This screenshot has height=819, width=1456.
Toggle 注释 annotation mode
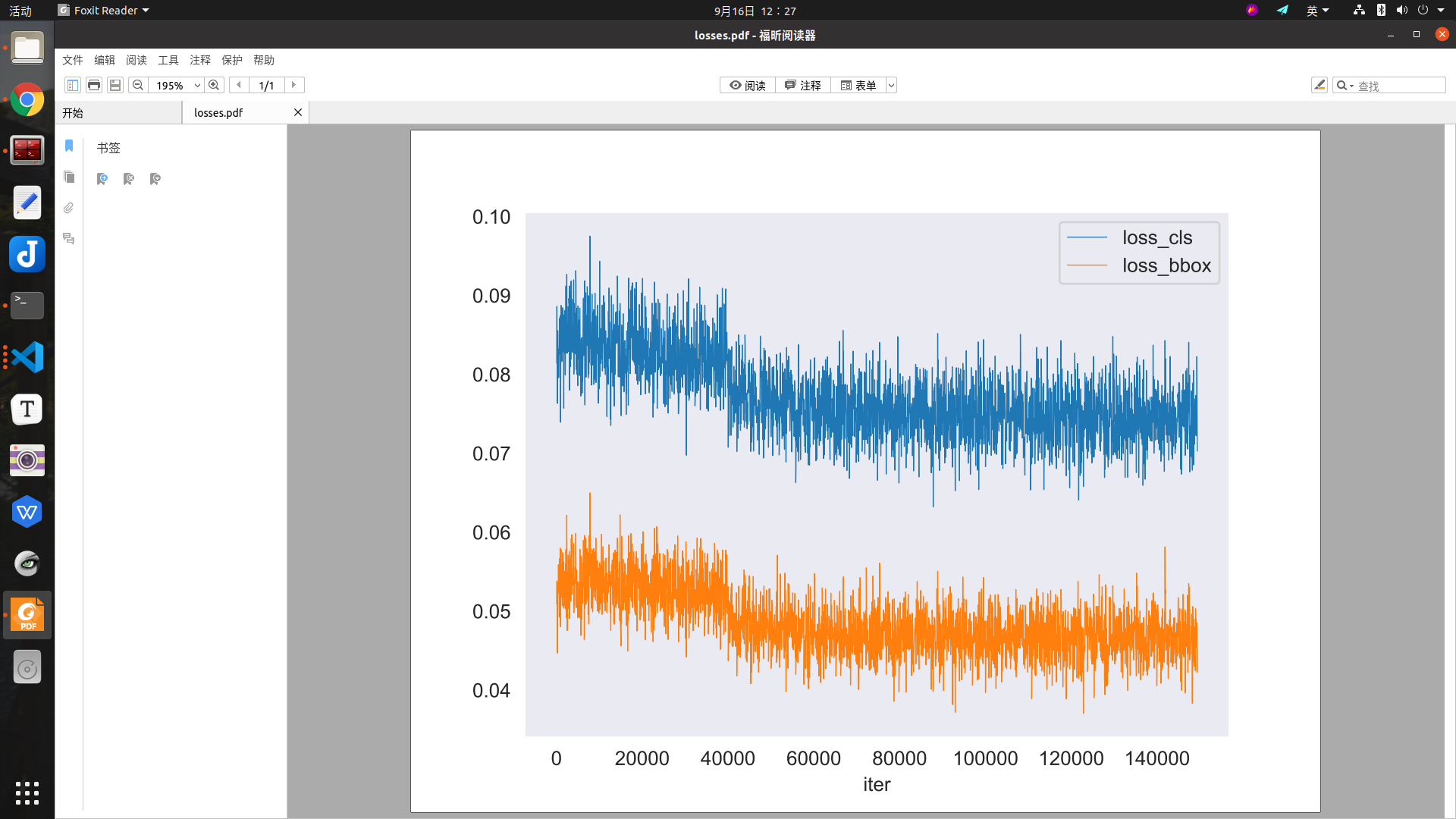(x=803, y=85)
